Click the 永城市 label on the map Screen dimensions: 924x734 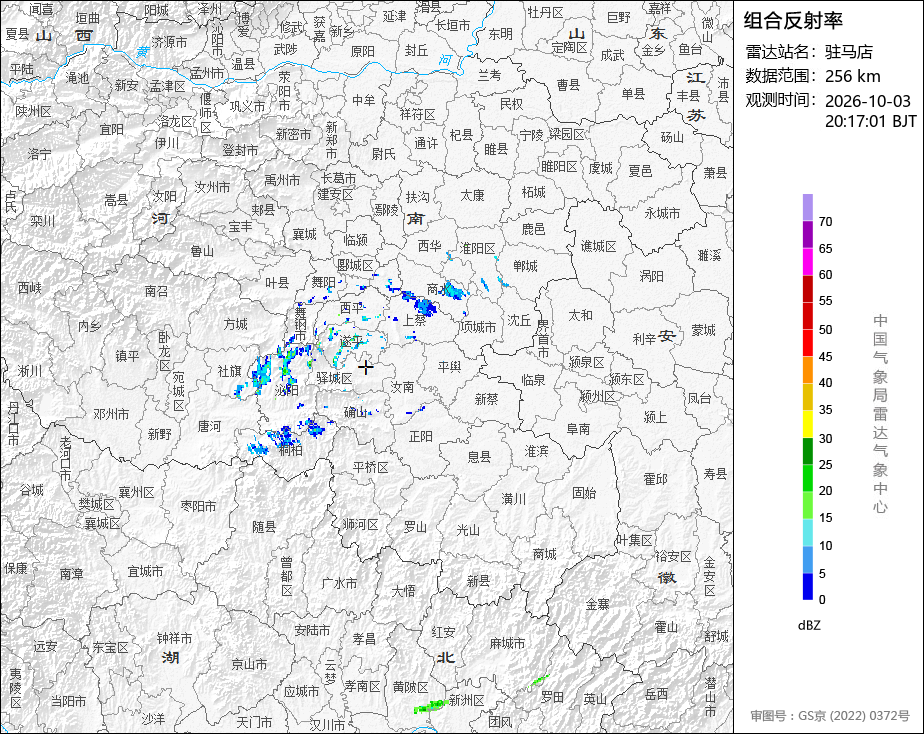point(662,213)
